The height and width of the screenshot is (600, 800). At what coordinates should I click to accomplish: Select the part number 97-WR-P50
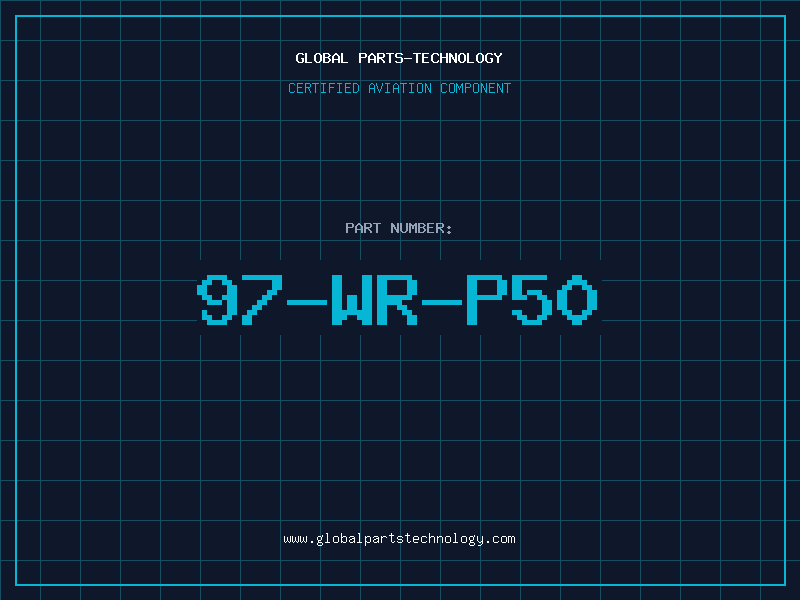tap(399, 300)
